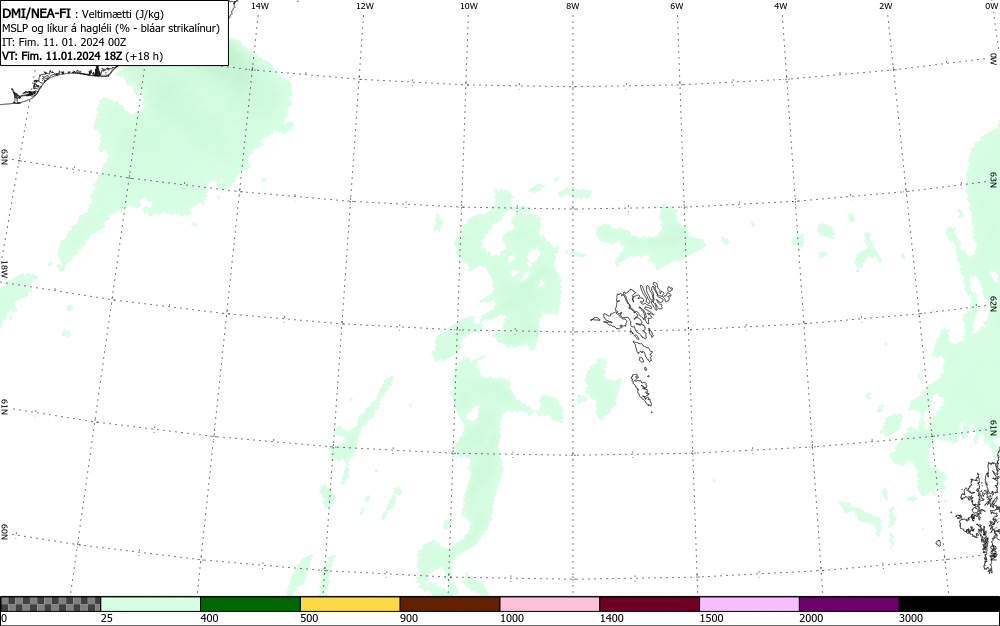The height and width of the screenshot is (626, 1000).
Task: Select the pink 1000–1400 legend swatch
Action: (x=550, y=604)
